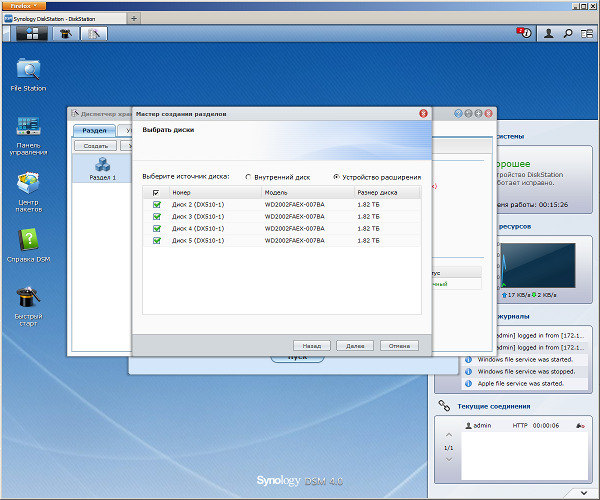Uncheck Диск 5 (DX510-1) checkbox
The image size is (600, 500).
[x=156, y=241]
